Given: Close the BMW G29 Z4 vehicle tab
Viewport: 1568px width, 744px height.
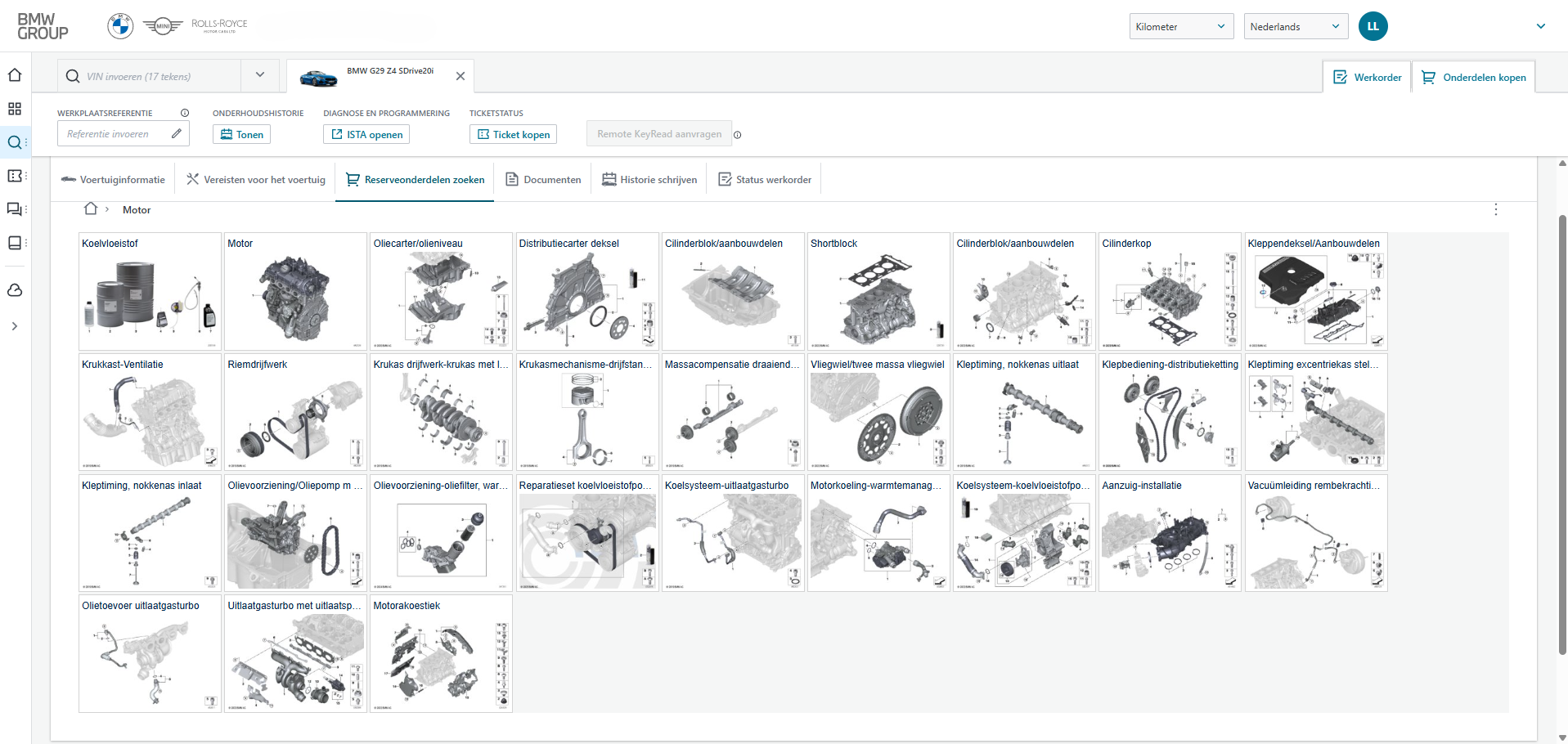Looking at the screenshot, I should click(461, 76).
